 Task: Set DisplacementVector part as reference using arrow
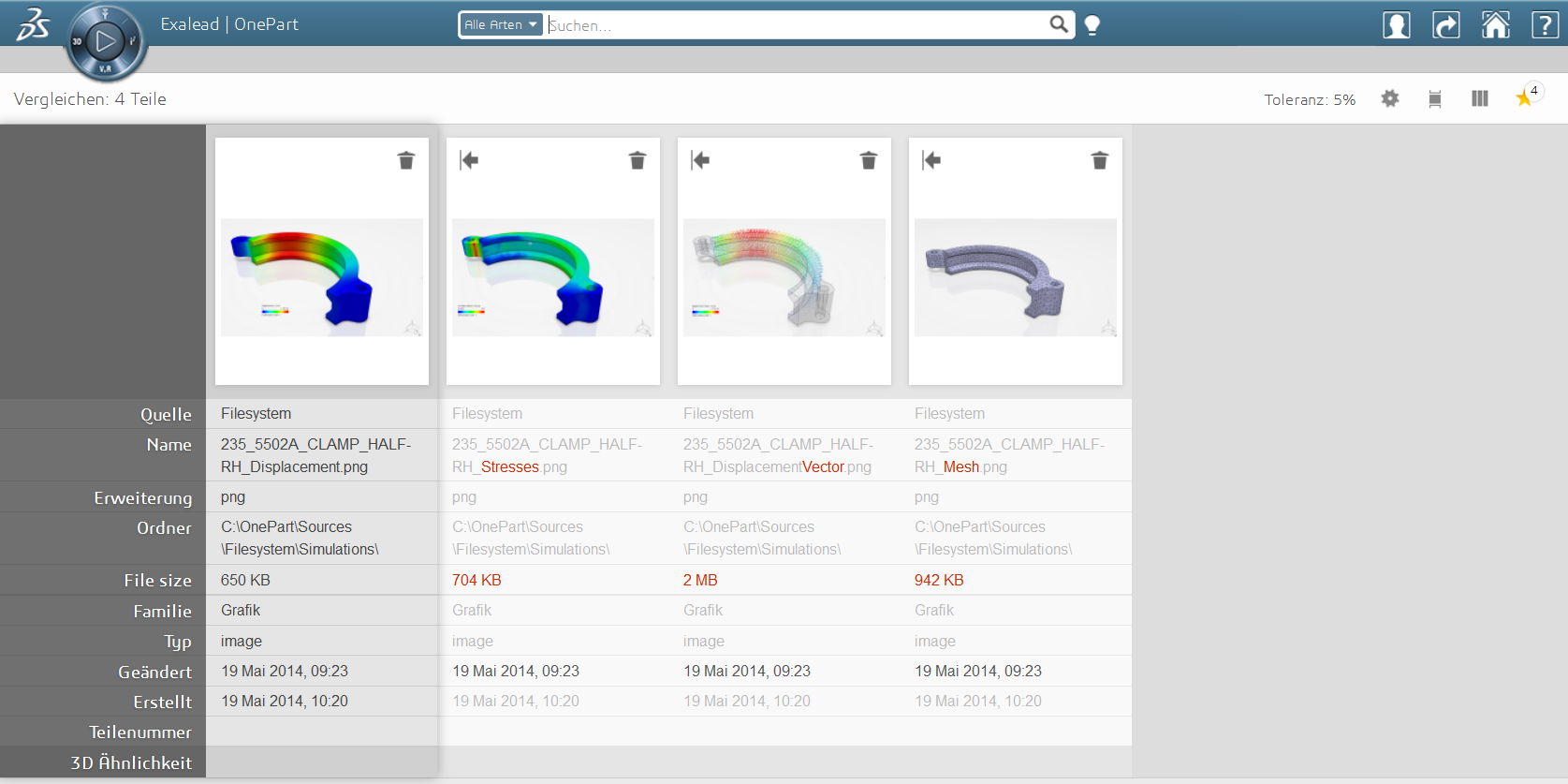point(700,160)
